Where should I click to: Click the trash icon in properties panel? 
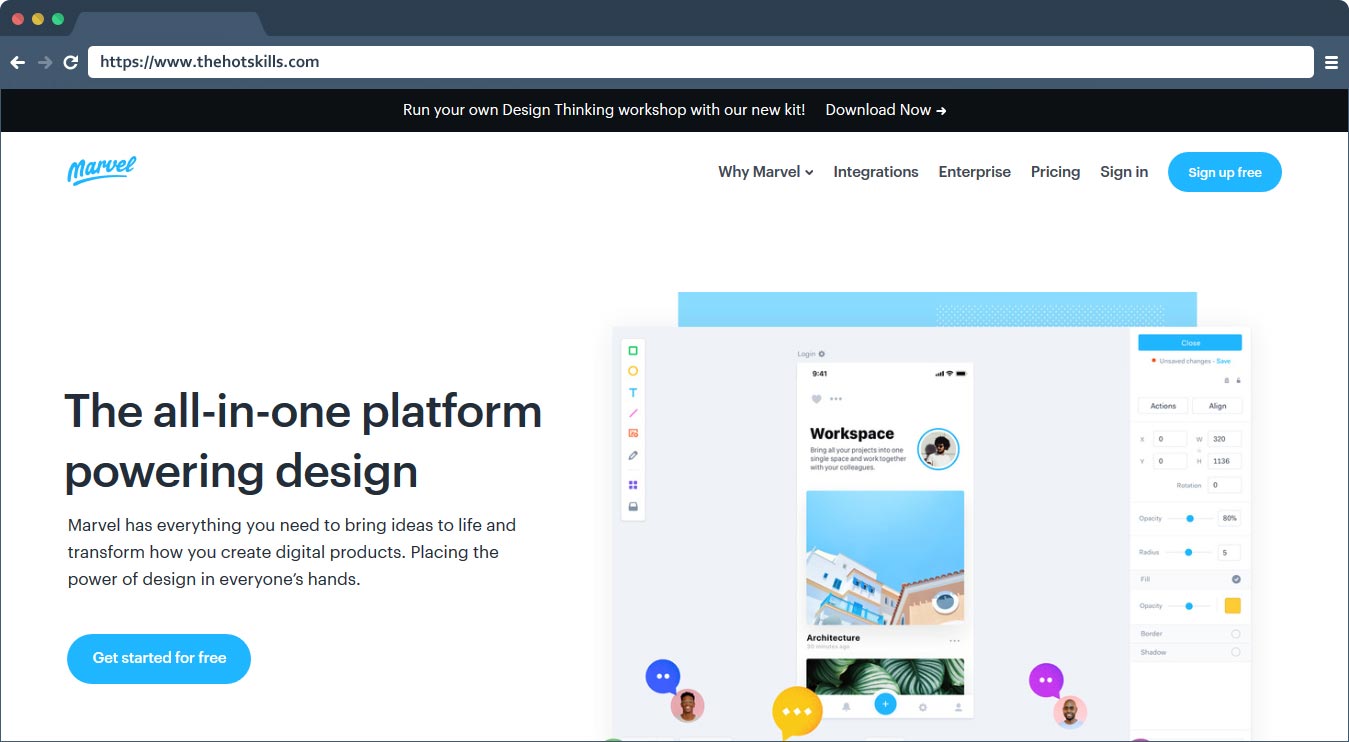coord(1227,380)
